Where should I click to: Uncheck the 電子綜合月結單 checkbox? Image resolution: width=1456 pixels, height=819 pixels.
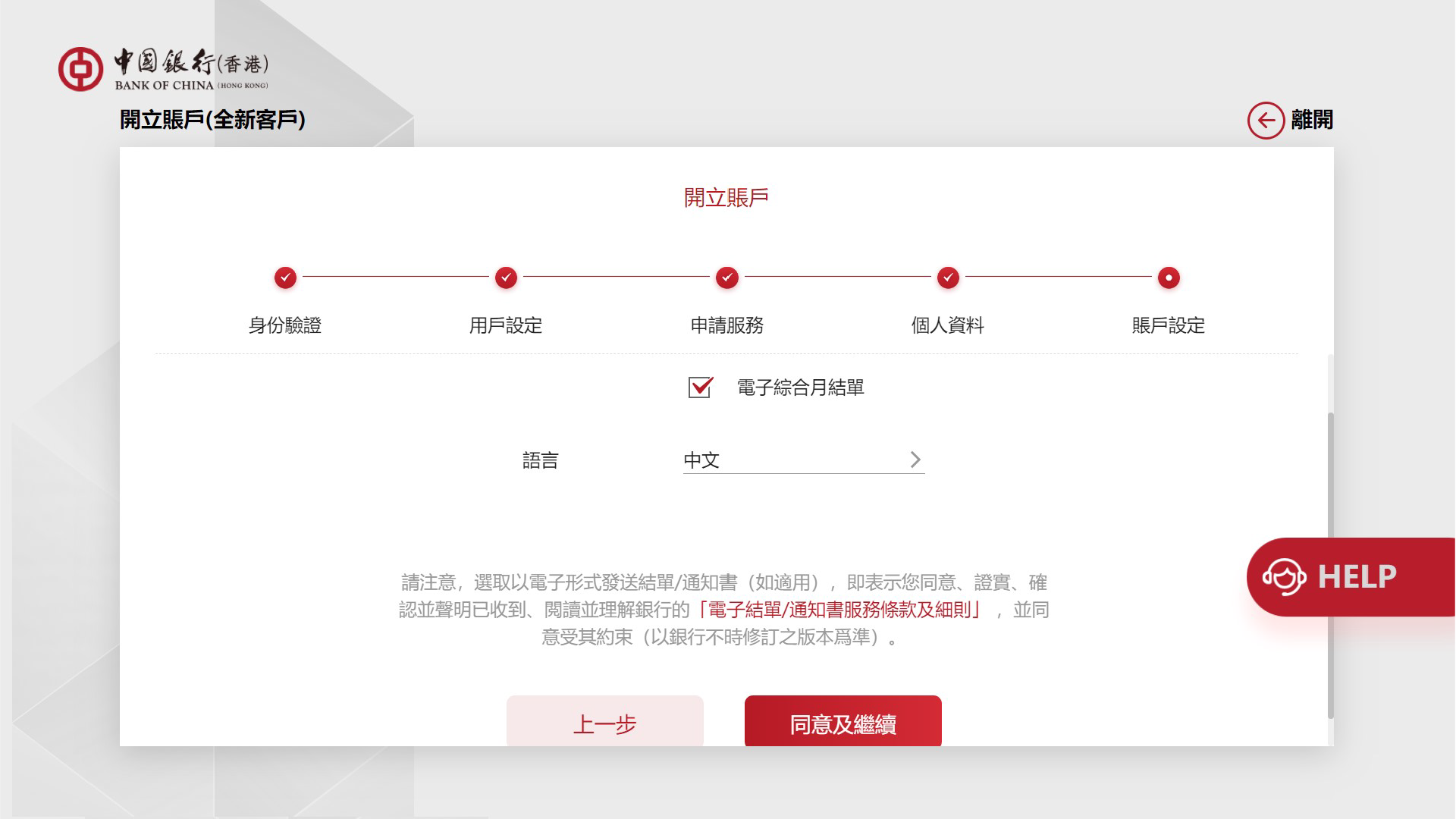coord(700,388)
